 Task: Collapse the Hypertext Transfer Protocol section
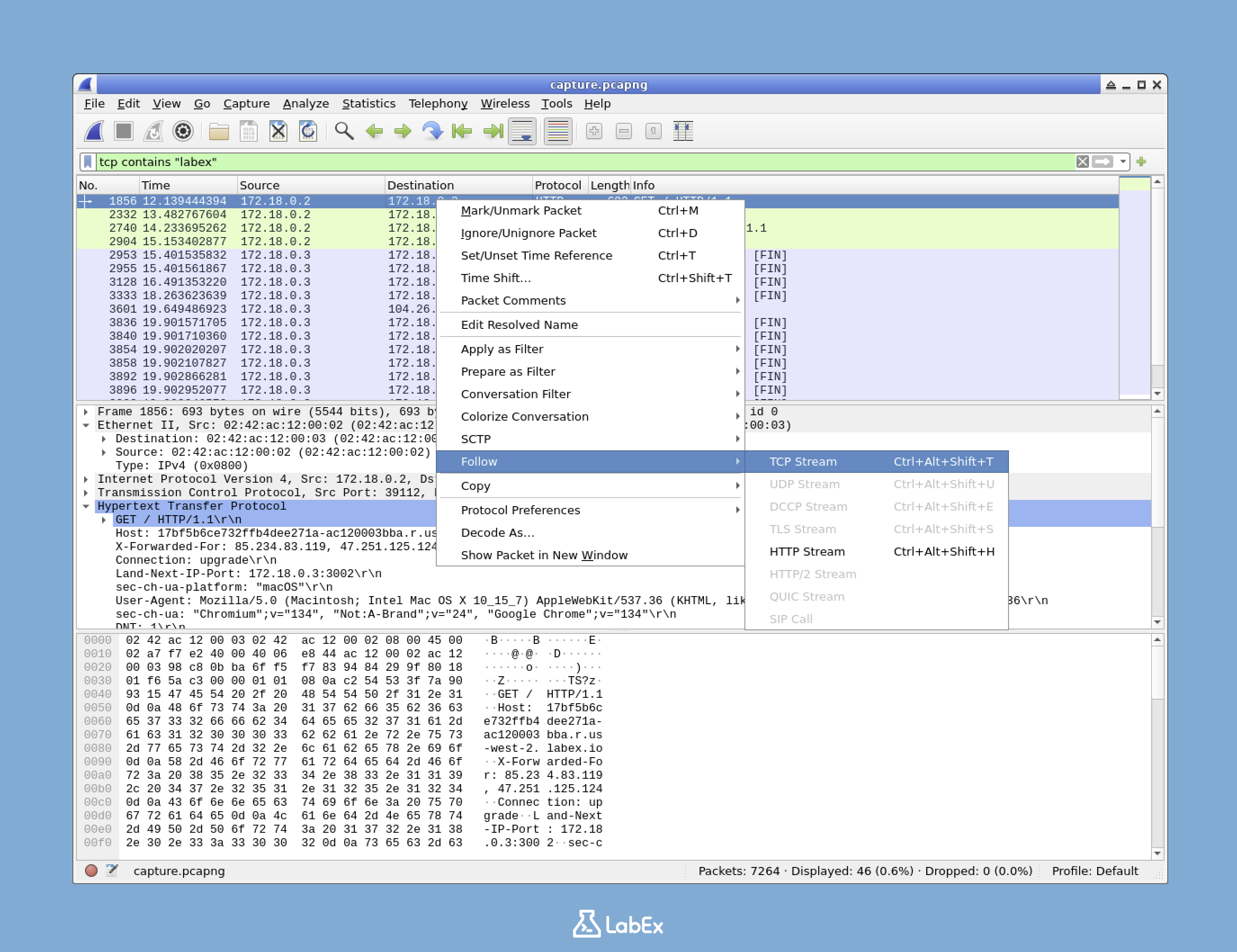coord(86,506)
